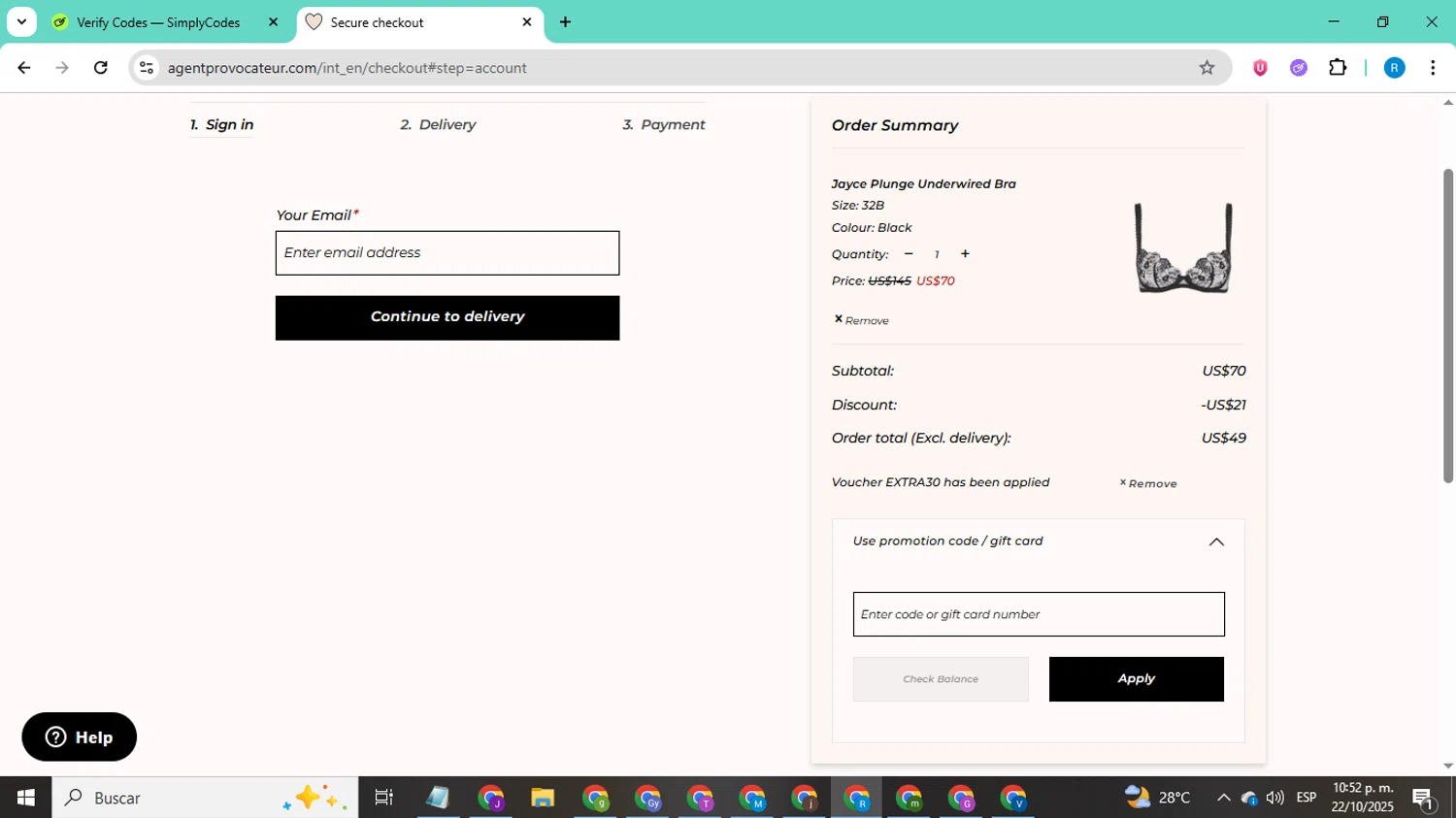Open Chrome profile V taskbar icon
Image resolution: width=1456 pixels, height=818 pixels.
(x=1014, y=798)
